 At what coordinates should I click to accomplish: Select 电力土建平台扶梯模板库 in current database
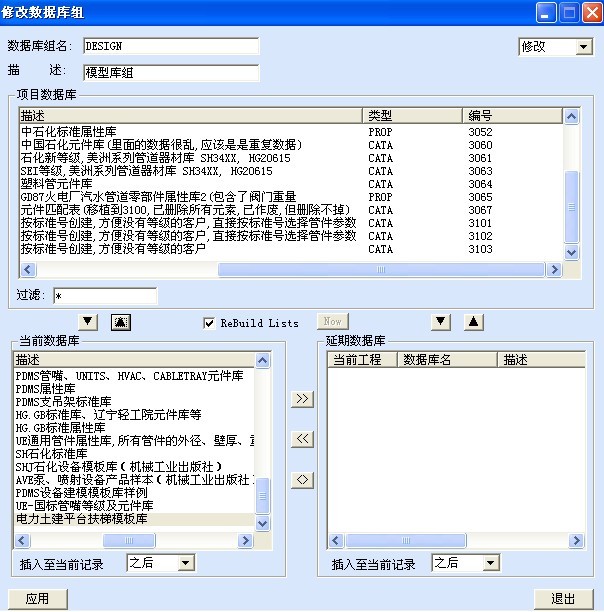[x=82, y=519]
